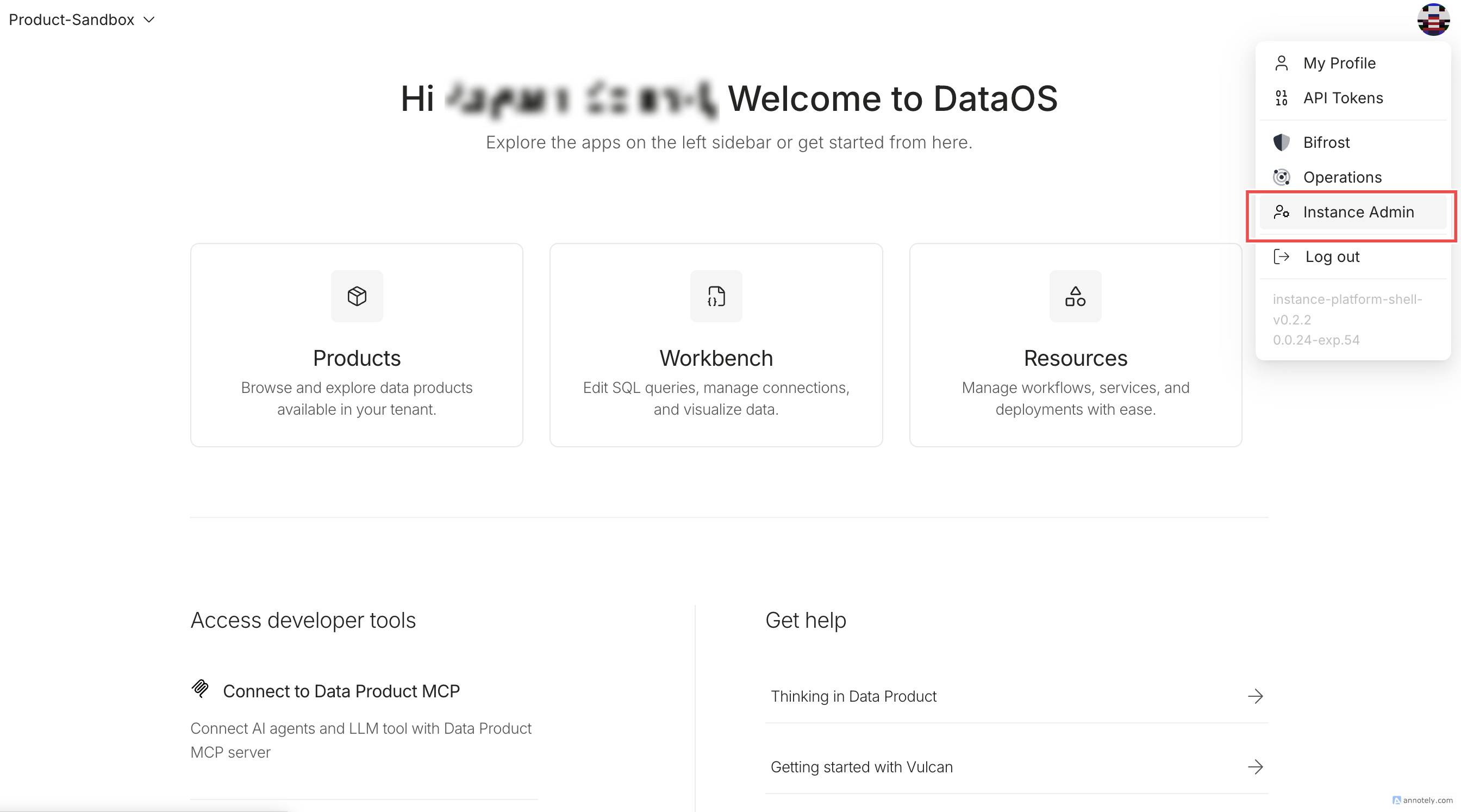Image resolution: width=1461 pixels, height=812 pixels.
Task: Click the My Profile person icon
Action: pos(1281,63)
